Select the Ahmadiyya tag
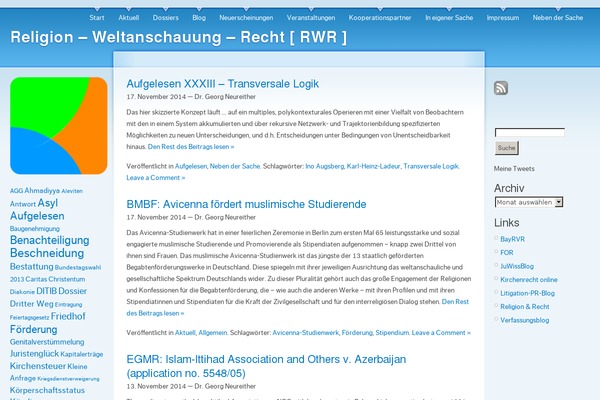 42,190
